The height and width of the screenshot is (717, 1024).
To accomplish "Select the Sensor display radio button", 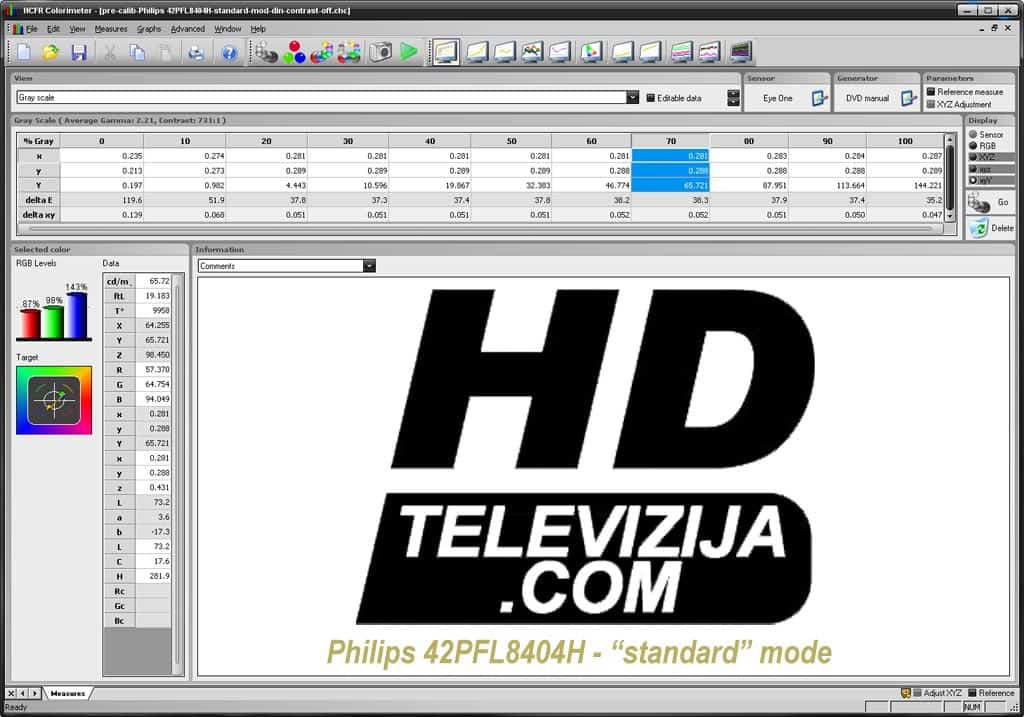I will click(x=973, y=135).
